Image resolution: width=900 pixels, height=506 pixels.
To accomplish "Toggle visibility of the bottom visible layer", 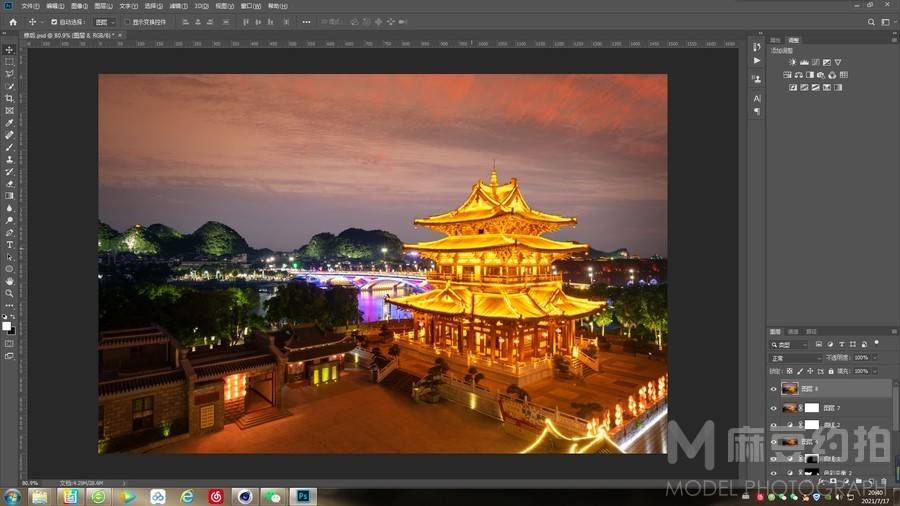I will click(774, 473).
